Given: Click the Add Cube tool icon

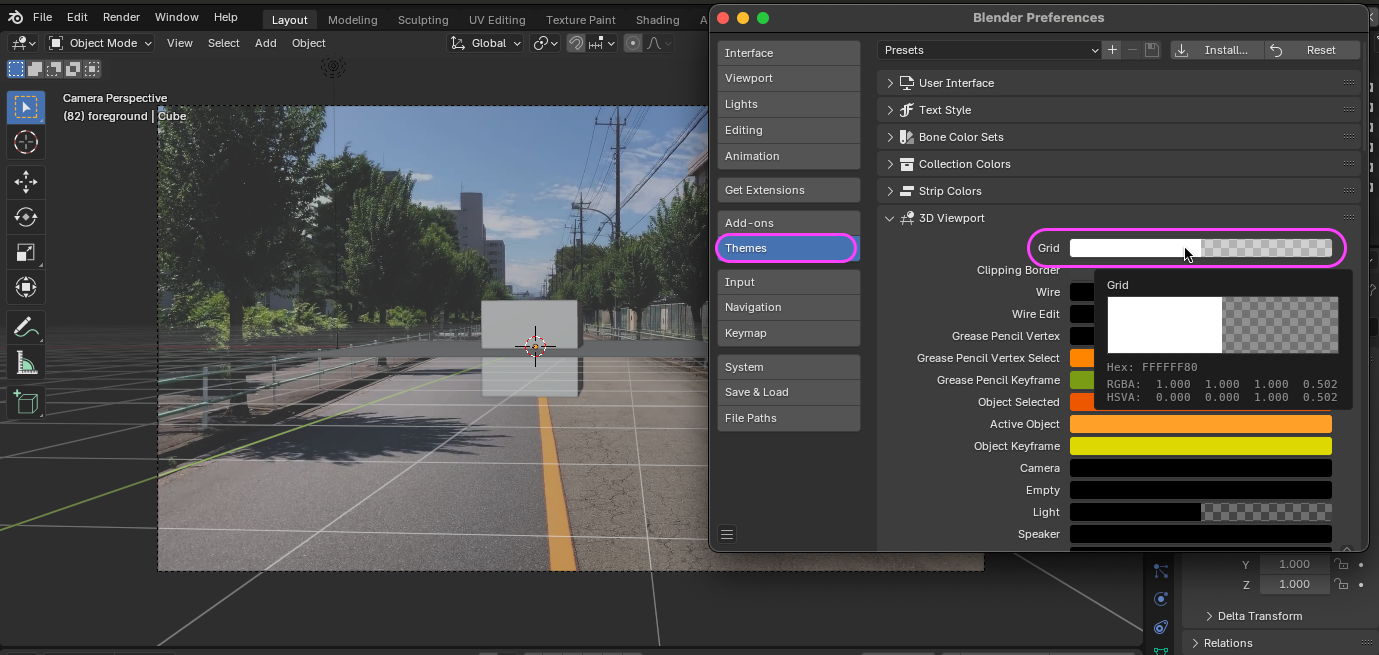Looking at the screenshot, I should tap(26, 402).
